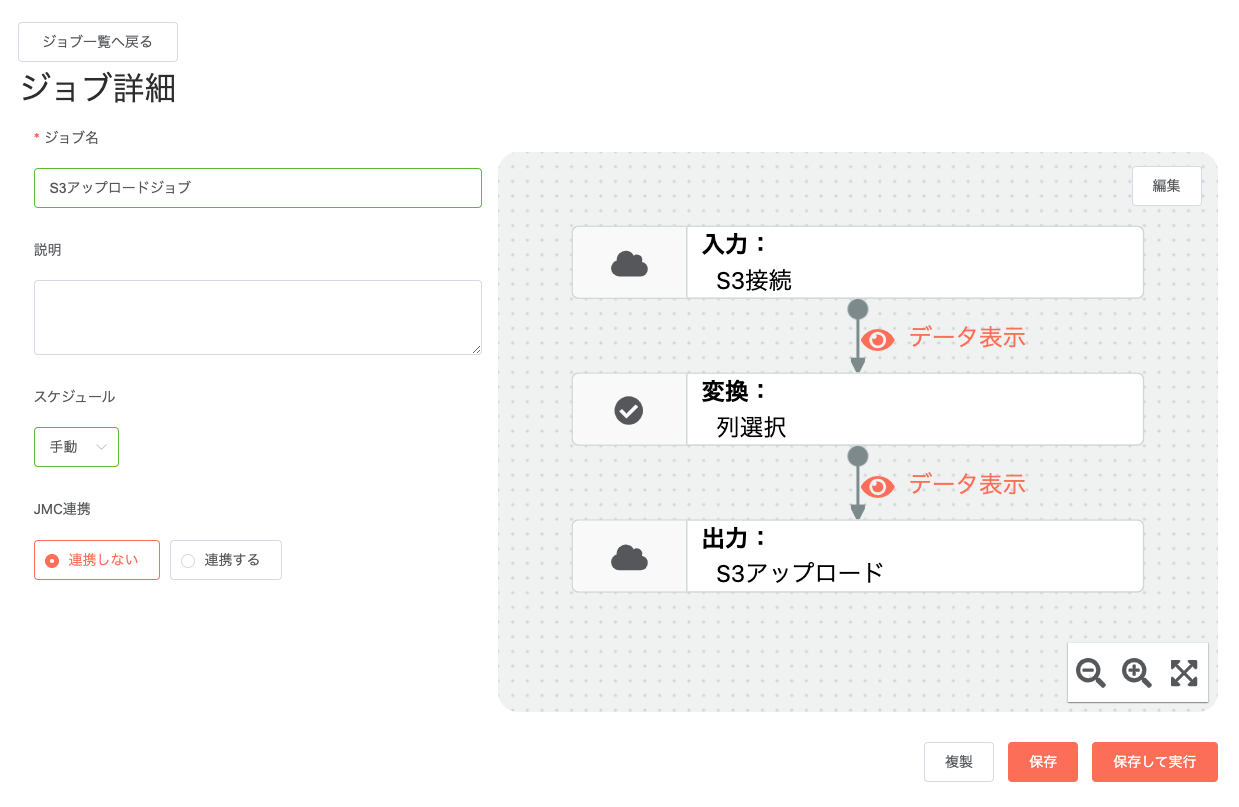
Task: Click the cloud icon on S3アップロード output node
Action: click(x=629, y=557)
